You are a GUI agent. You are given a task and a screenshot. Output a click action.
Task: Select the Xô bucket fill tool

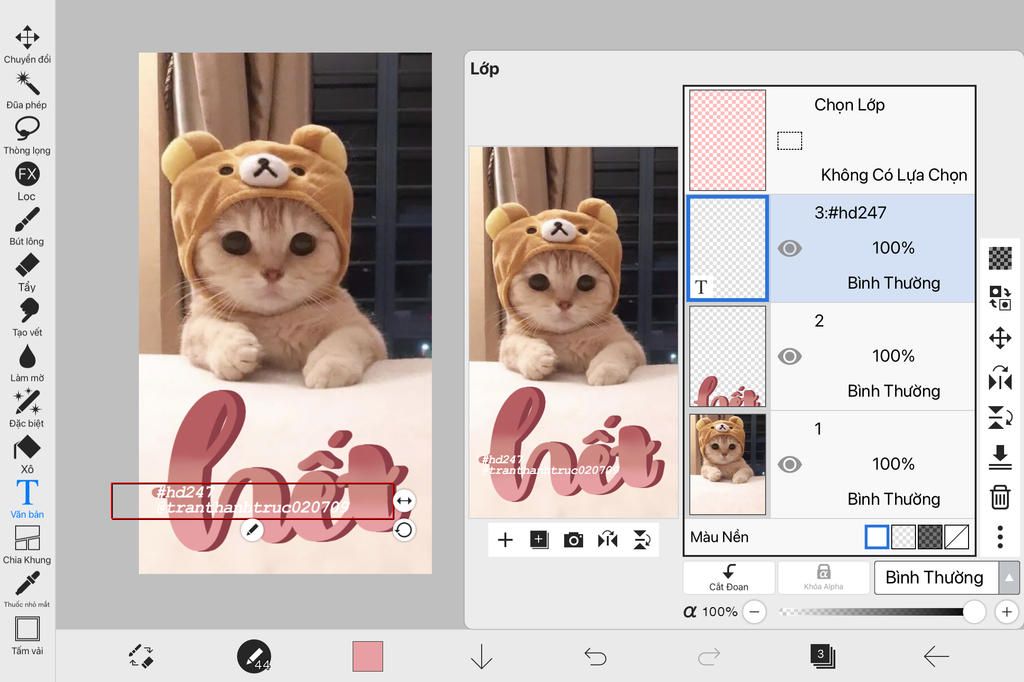tap(27, 455)
